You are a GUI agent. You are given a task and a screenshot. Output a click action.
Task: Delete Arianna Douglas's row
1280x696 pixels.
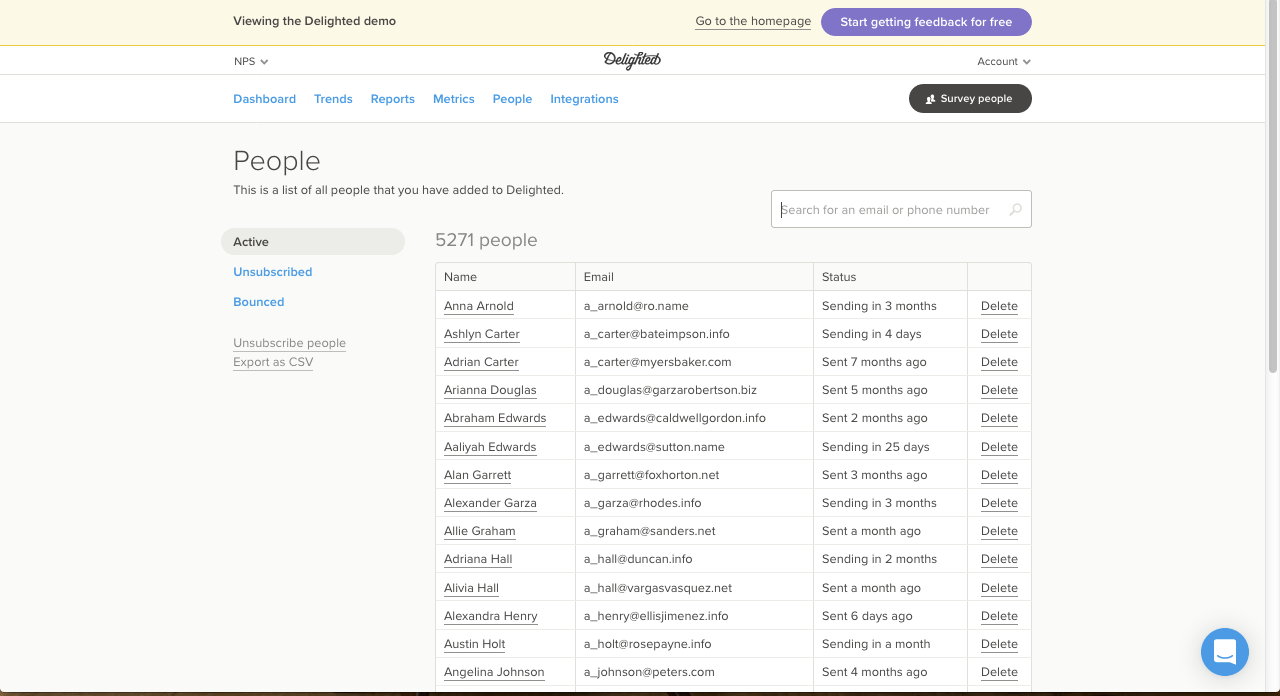pos(999,390)
